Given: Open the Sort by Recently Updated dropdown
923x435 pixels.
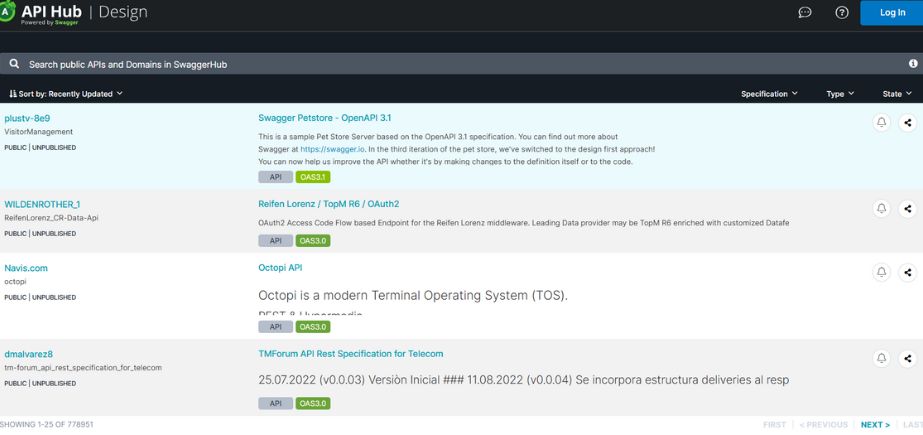Looking at the screenshot, I should coord(66,94).
